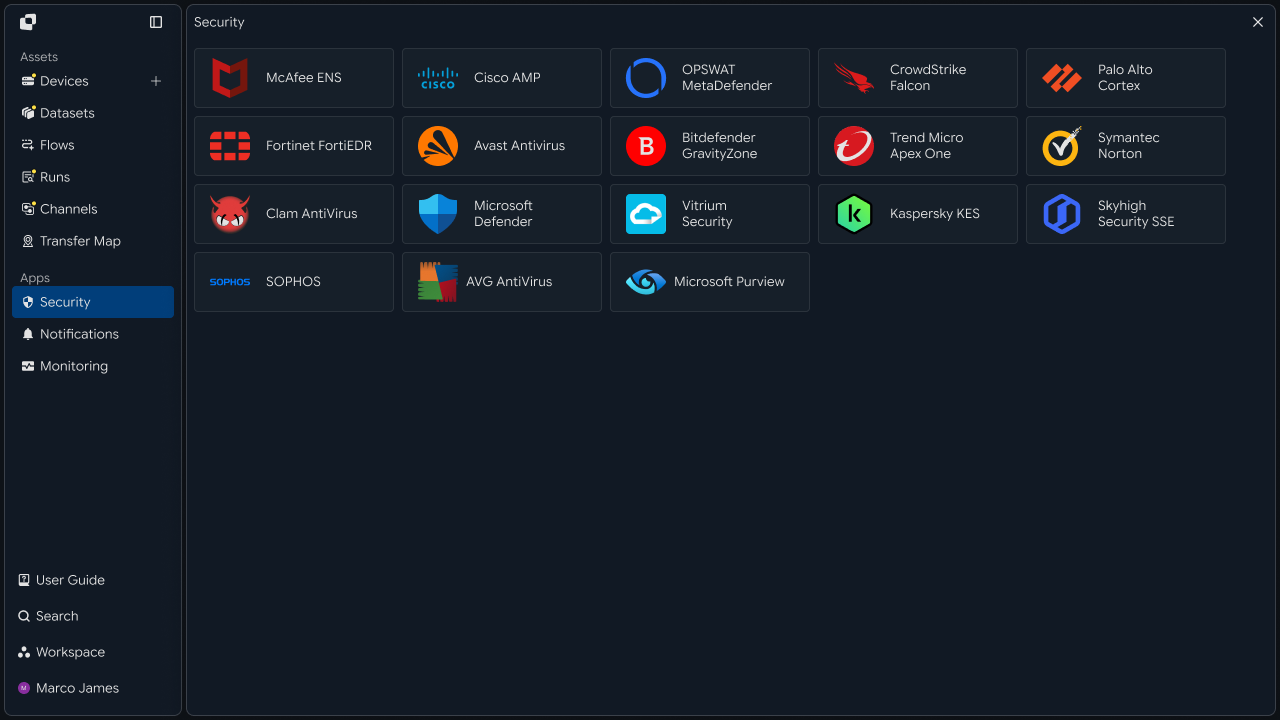
Task: Select the AVG AntiVirus label
Action: tap(509, 282)
